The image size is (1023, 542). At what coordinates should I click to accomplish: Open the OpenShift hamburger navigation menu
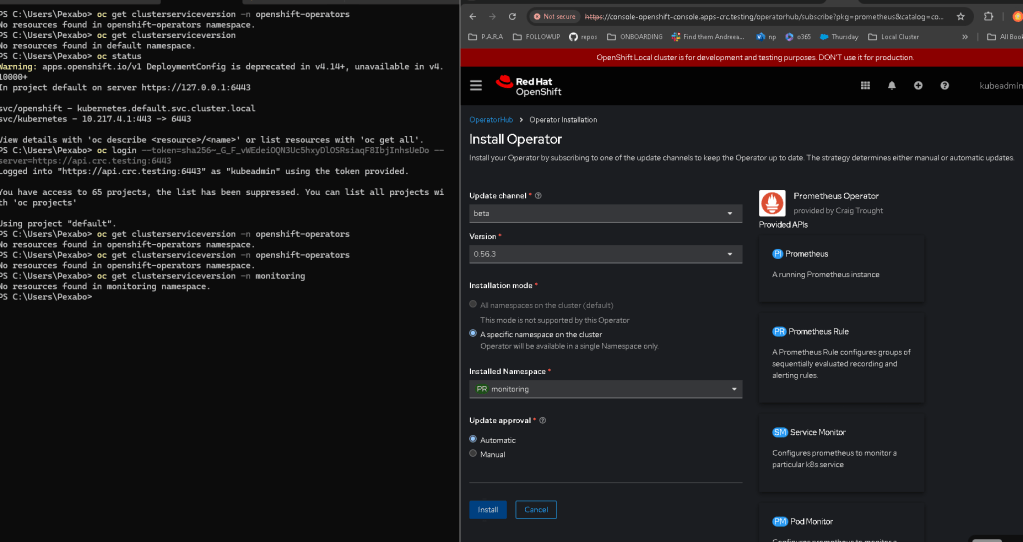click(x=476, y=85)
